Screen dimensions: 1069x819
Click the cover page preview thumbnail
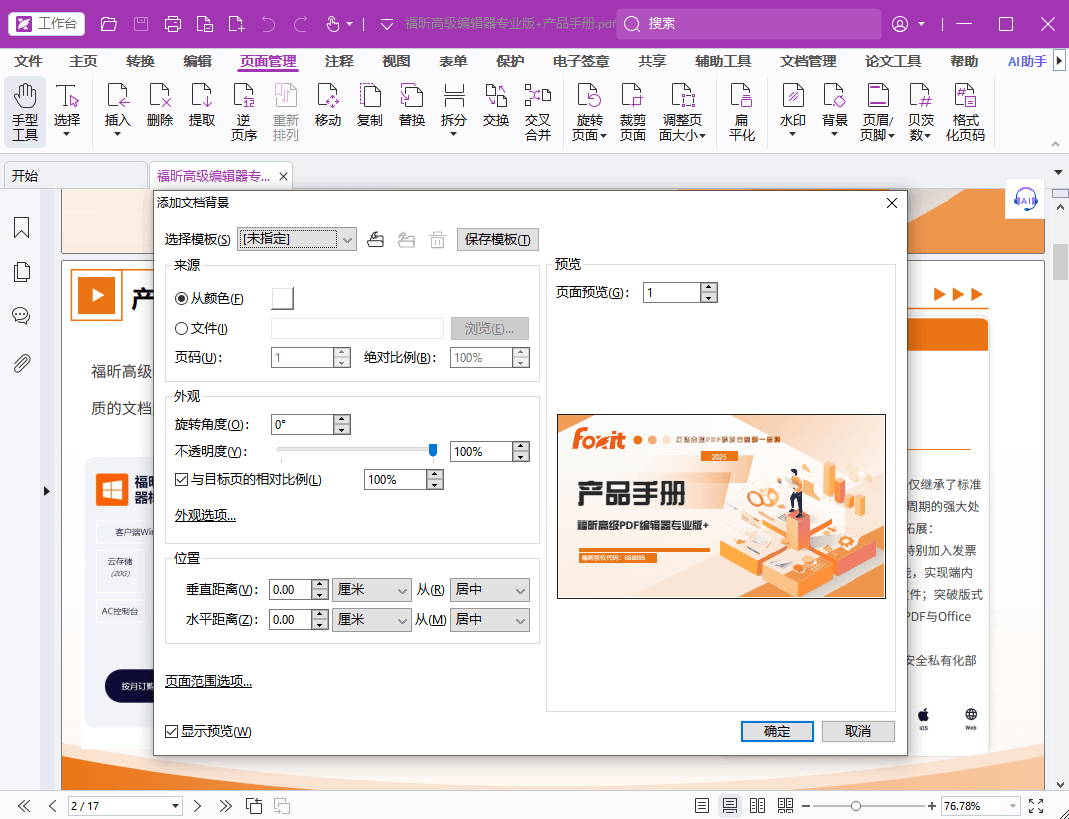pos(721,507)
